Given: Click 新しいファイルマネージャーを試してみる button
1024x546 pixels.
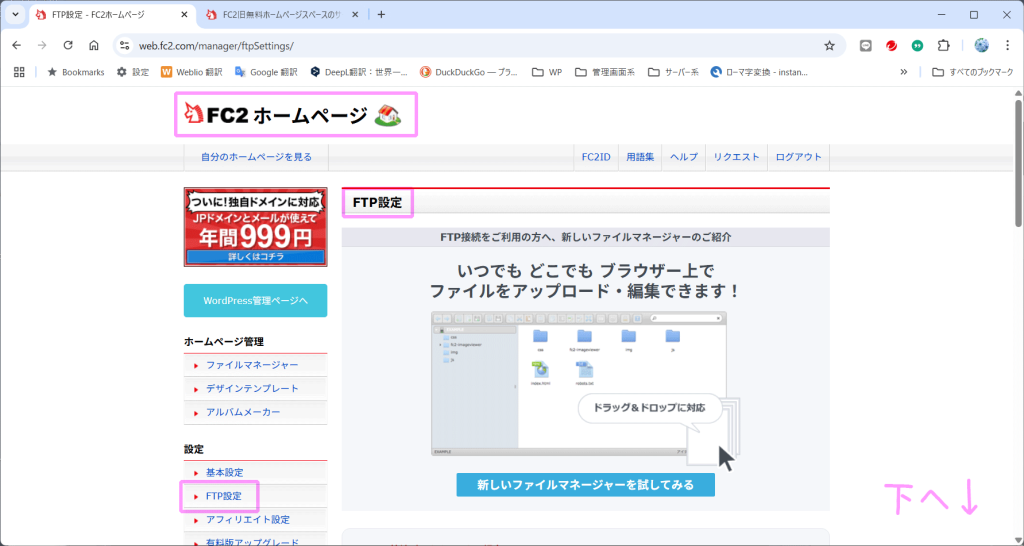Looking at the screenshot, I should tap(586, 485).
